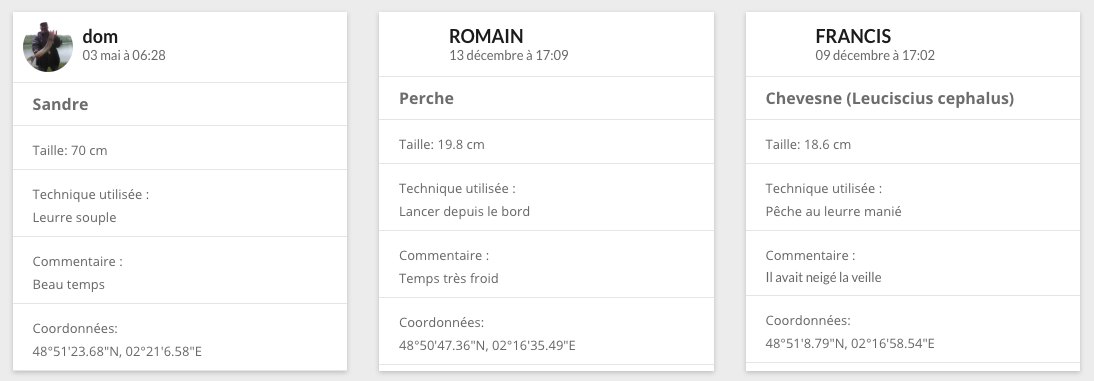Open dom's profile avatar photo
This screenshot has height=381, width=1094.
47,47
